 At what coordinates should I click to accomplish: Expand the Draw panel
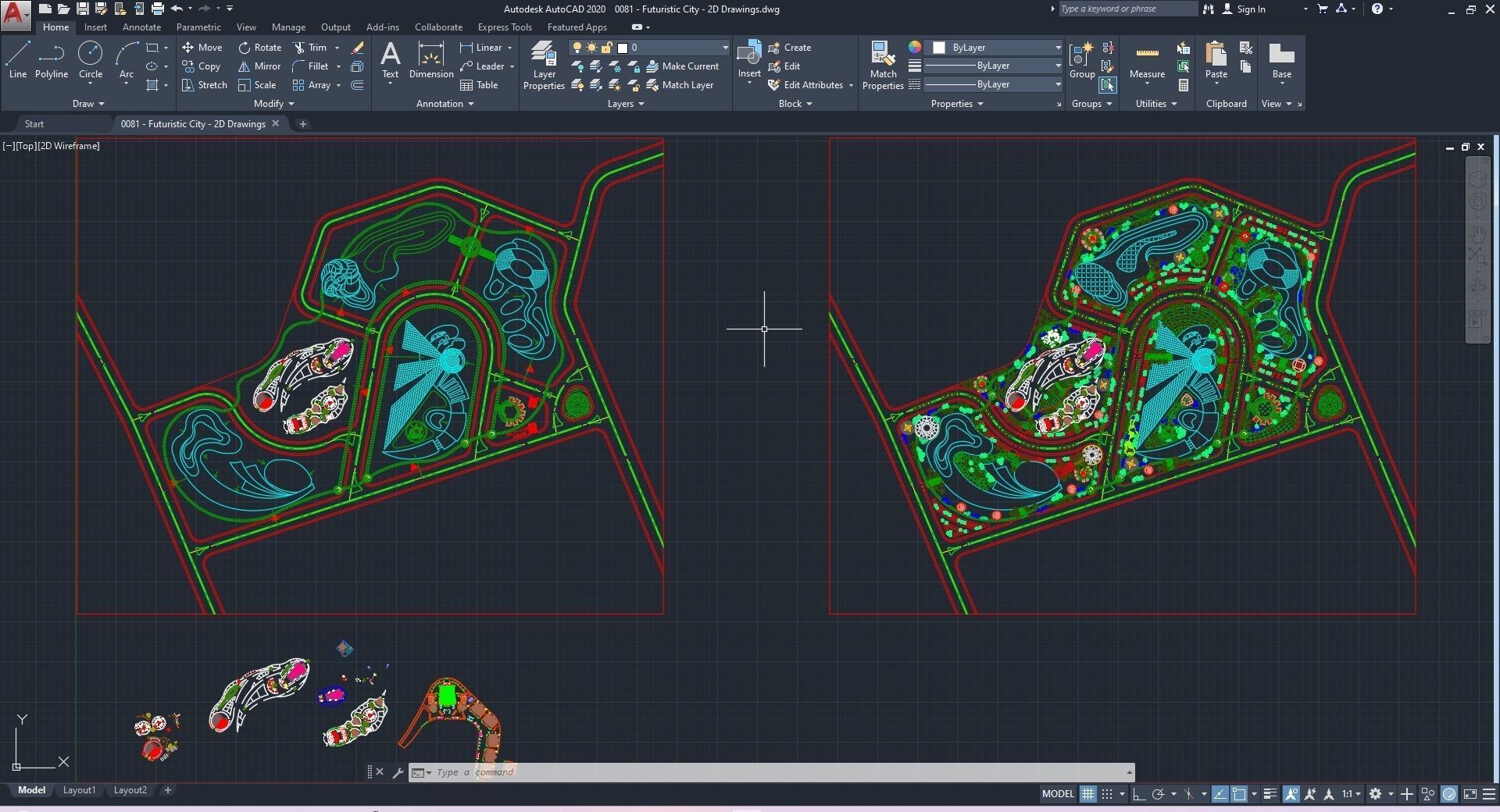(88, 104)
